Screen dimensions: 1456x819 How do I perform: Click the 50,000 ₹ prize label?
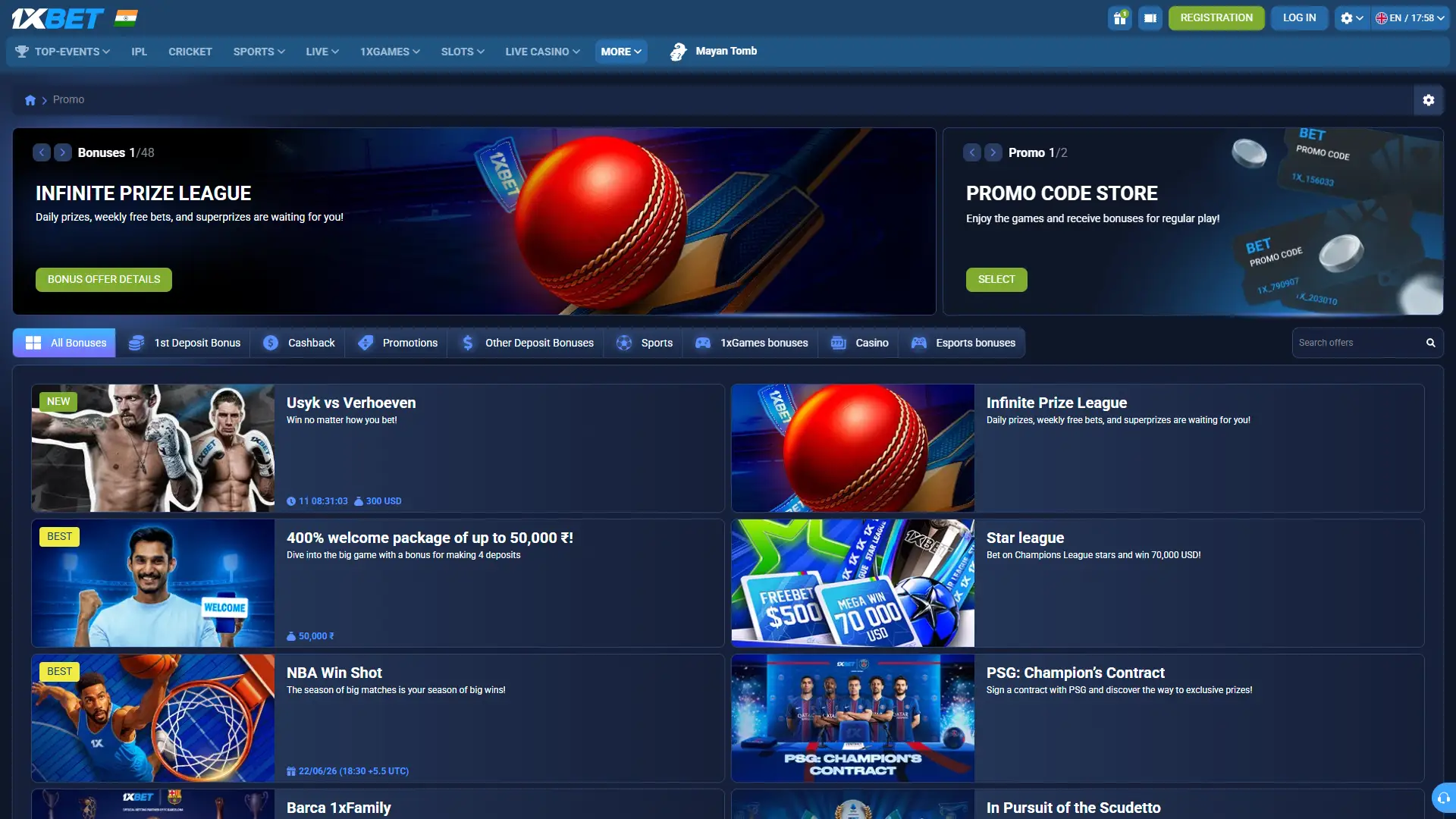coord(310,636)
